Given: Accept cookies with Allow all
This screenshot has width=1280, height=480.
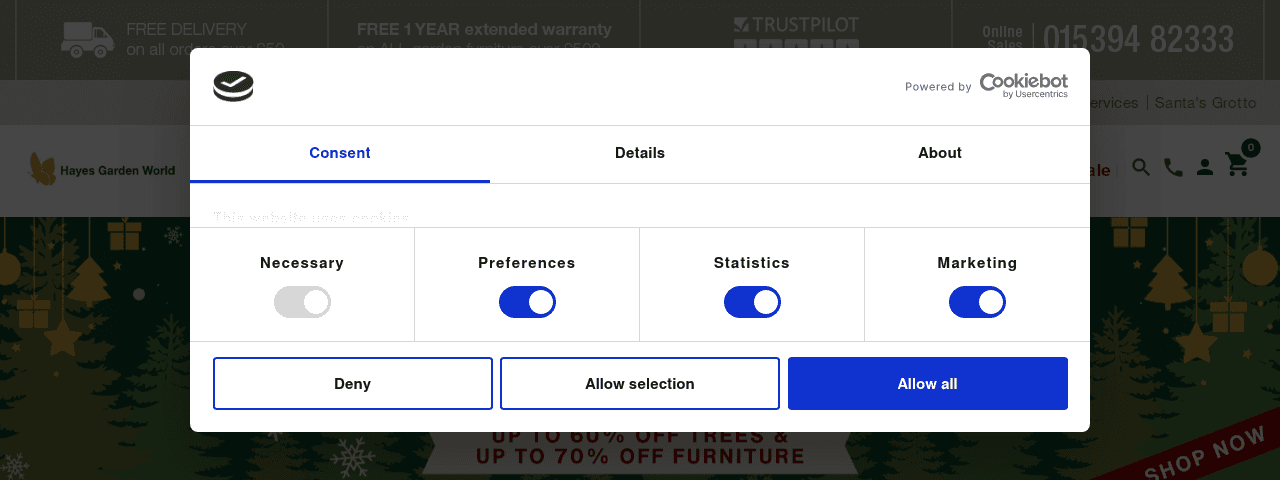Looking at the screenshot, I should tap(928, 384).
